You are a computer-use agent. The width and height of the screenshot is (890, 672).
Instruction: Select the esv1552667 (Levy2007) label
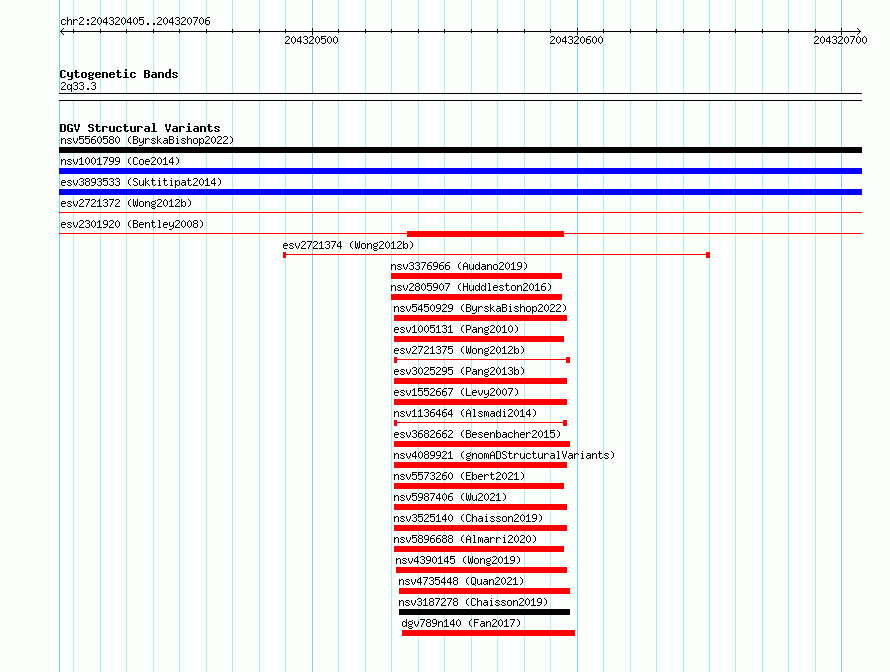[456, 392]
